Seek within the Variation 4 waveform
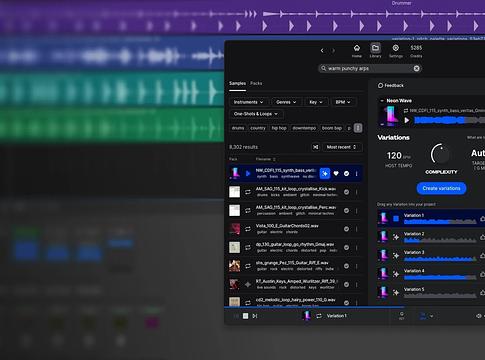Viewport: 485px width, 360px height. (x=440, y=277)
